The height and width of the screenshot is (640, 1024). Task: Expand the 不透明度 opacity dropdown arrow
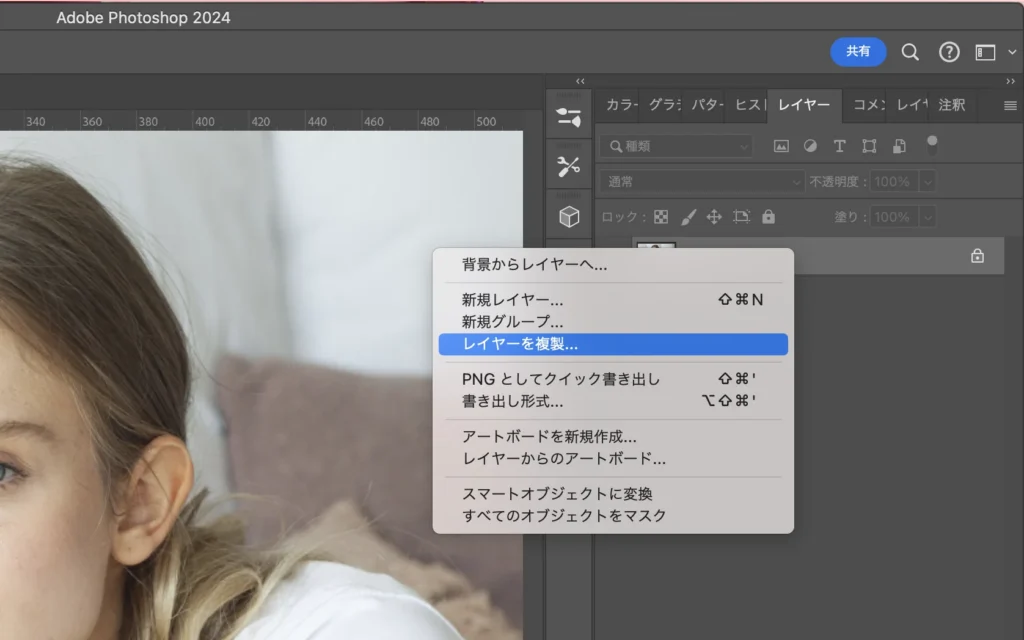click(928, 182)
